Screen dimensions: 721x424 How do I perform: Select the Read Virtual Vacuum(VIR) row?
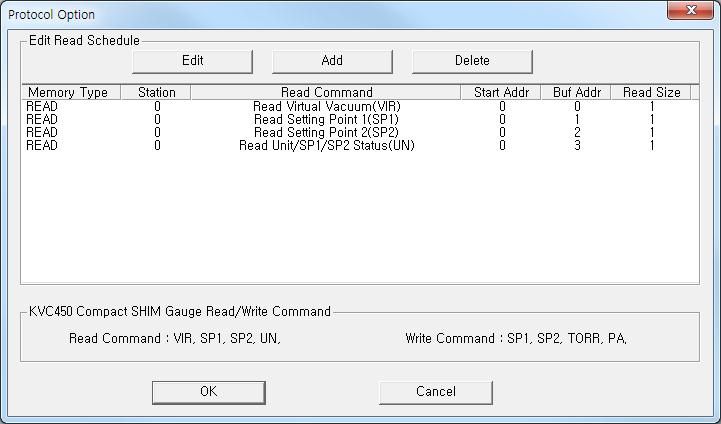(326, 106)
